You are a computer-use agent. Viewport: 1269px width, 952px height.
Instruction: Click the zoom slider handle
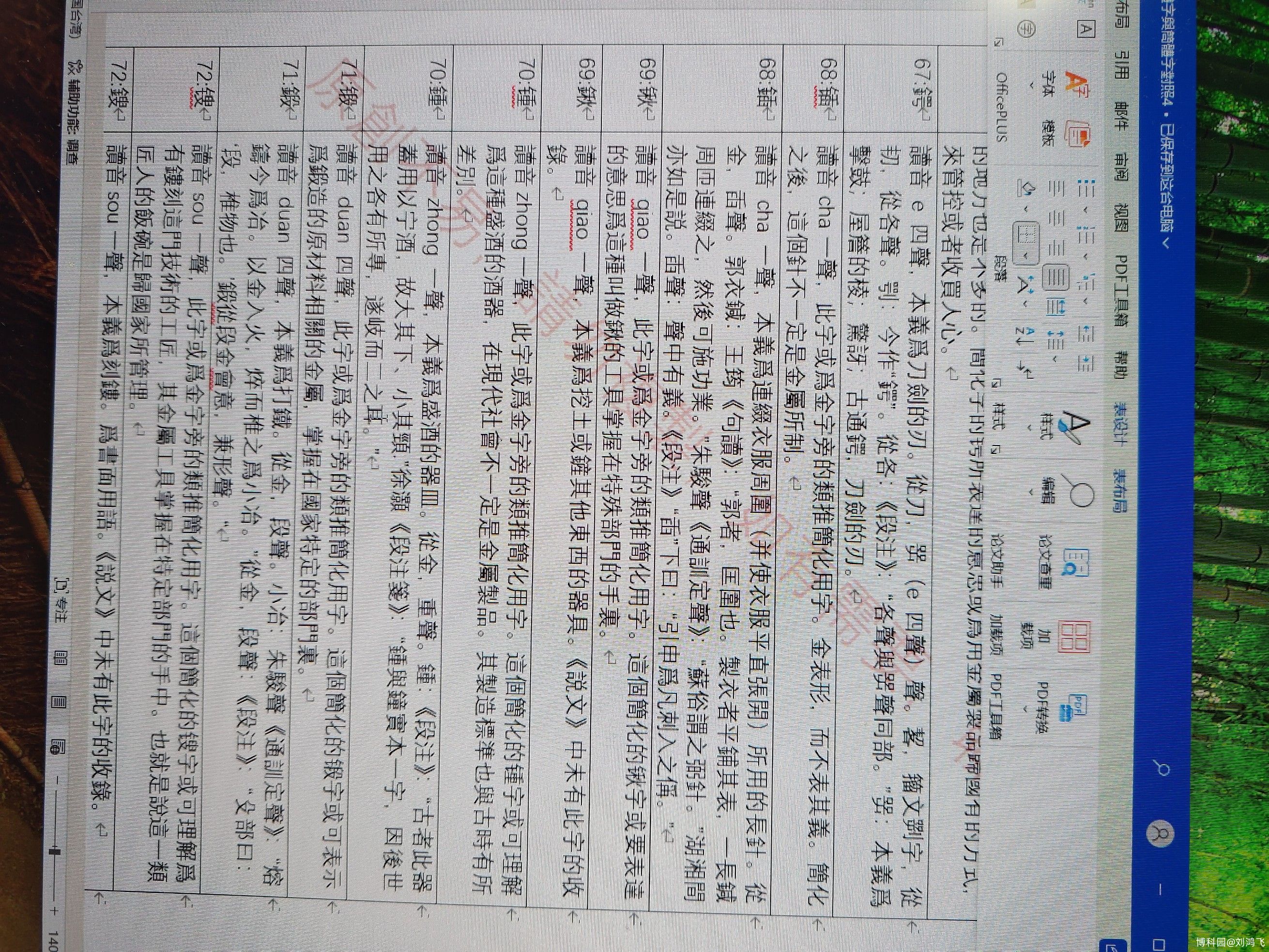point(56,853)
